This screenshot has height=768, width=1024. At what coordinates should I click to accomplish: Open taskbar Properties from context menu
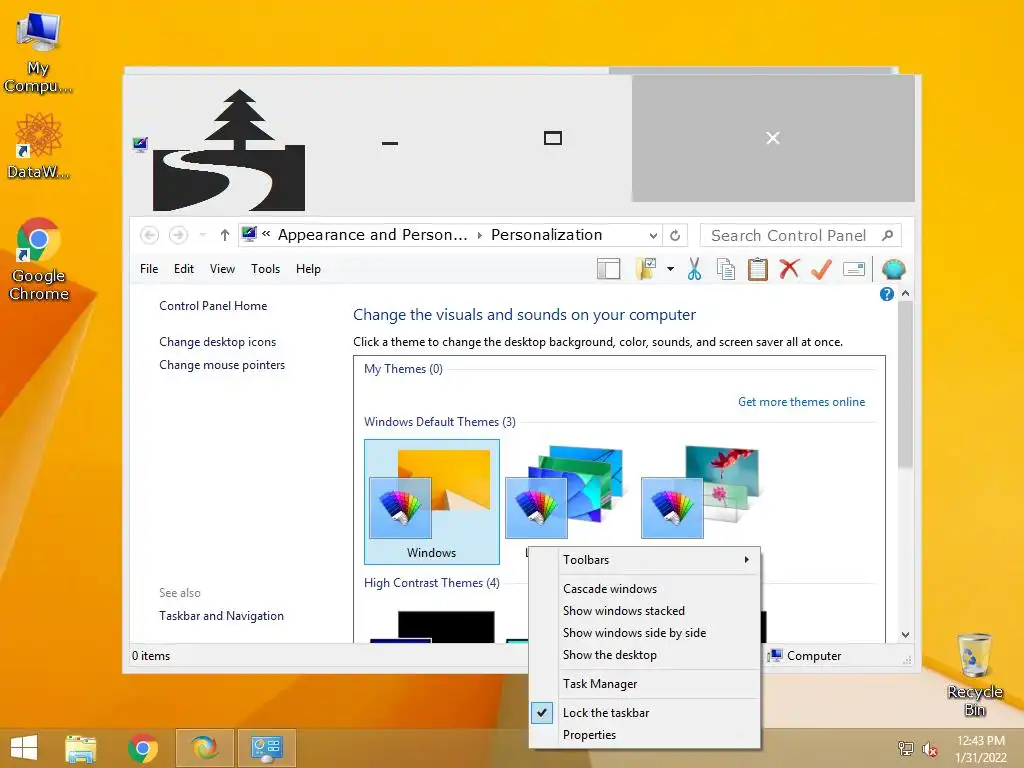[645, 735]
